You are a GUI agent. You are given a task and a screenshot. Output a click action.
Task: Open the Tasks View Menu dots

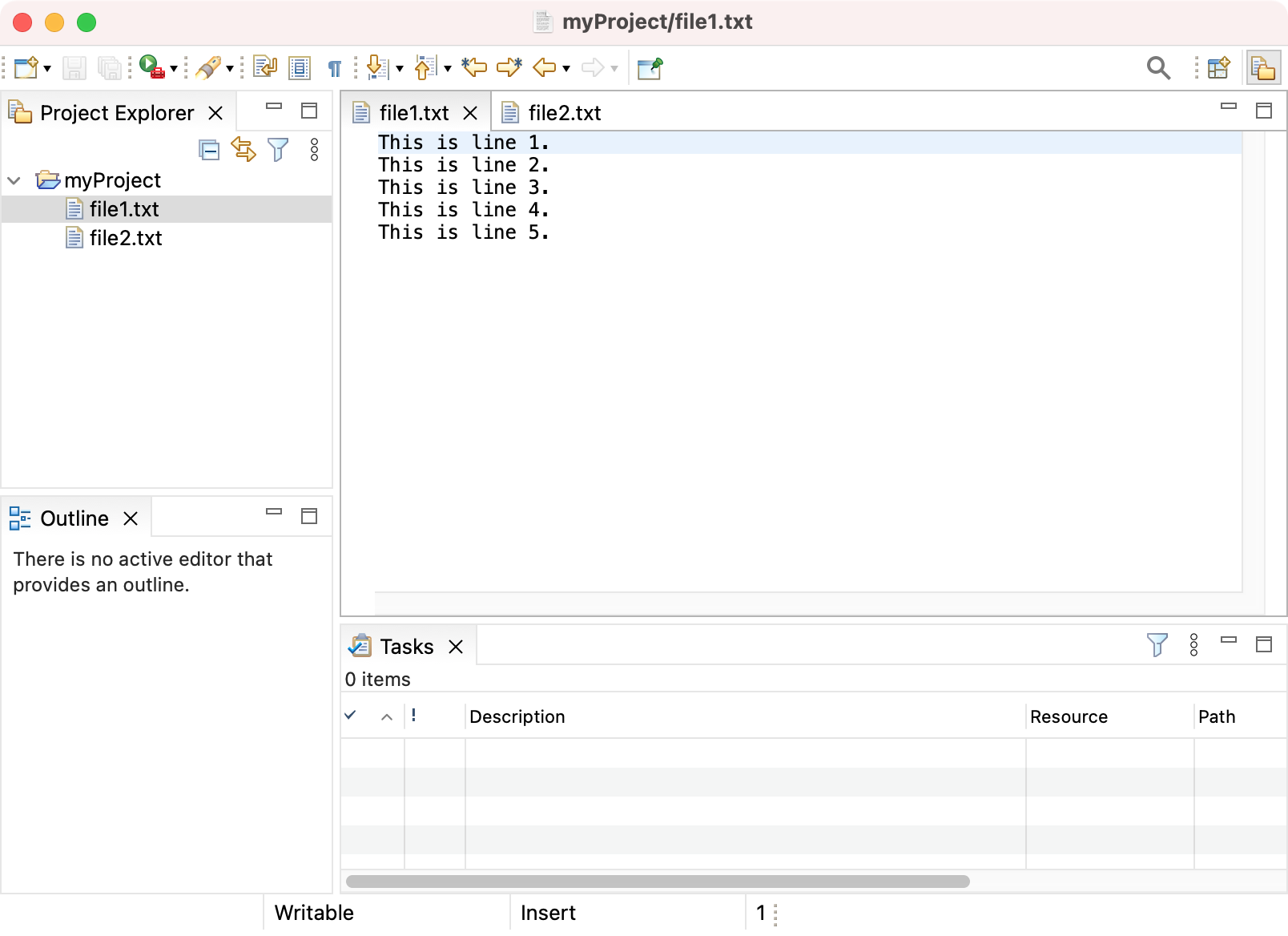coord(1193,644)
